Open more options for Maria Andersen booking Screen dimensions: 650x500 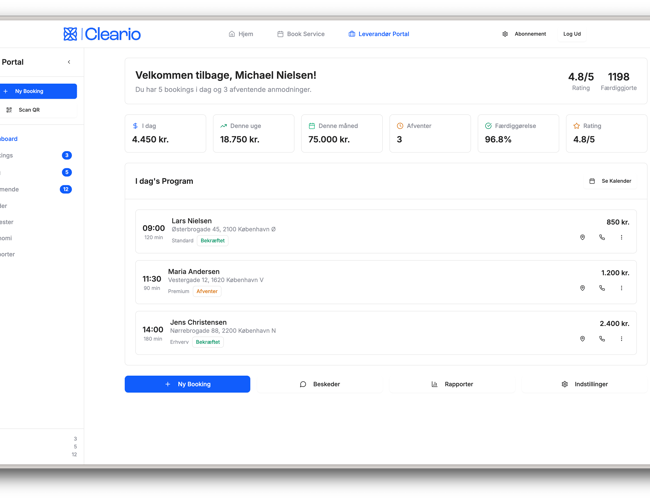[x=621, y=288]
